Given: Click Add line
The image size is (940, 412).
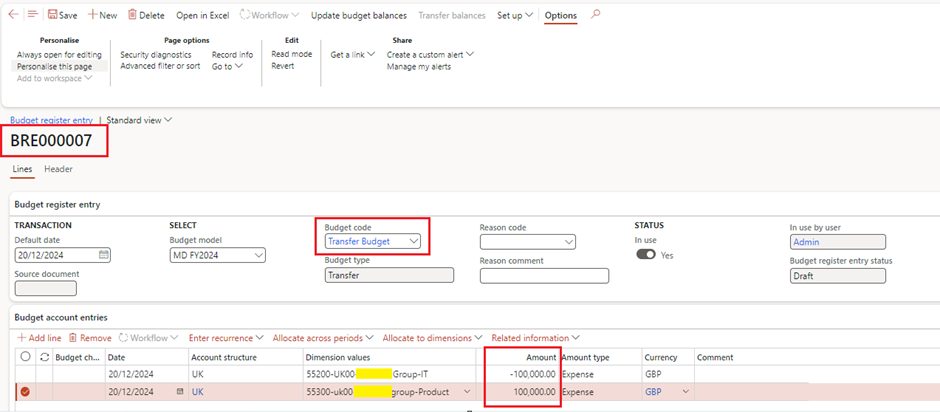Looking at the screenshot, I should 40,338.
